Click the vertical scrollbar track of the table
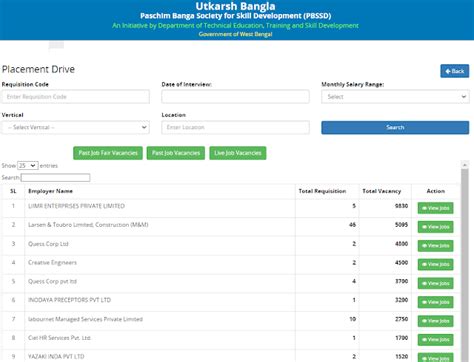This screenshot has width=474, height=362. pyautogui.click(x=465, y=265)
